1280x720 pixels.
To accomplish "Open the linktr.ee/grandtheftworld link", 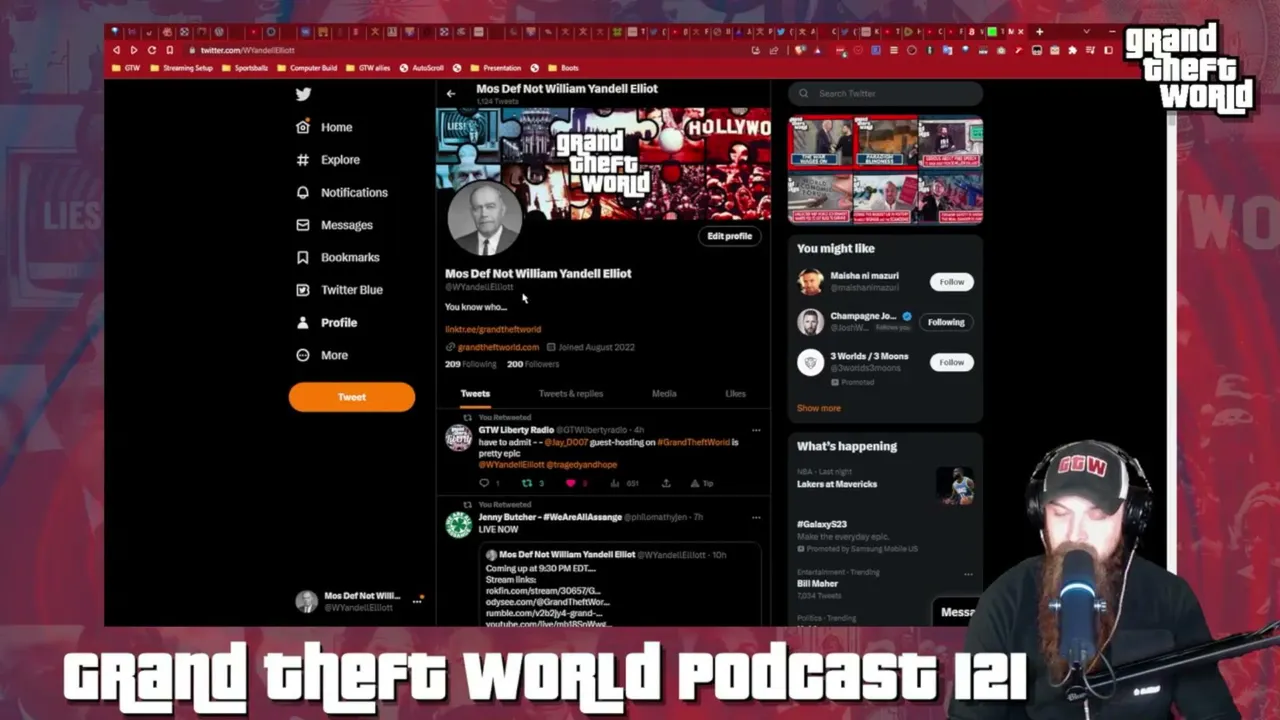I will tap(493, 329).
